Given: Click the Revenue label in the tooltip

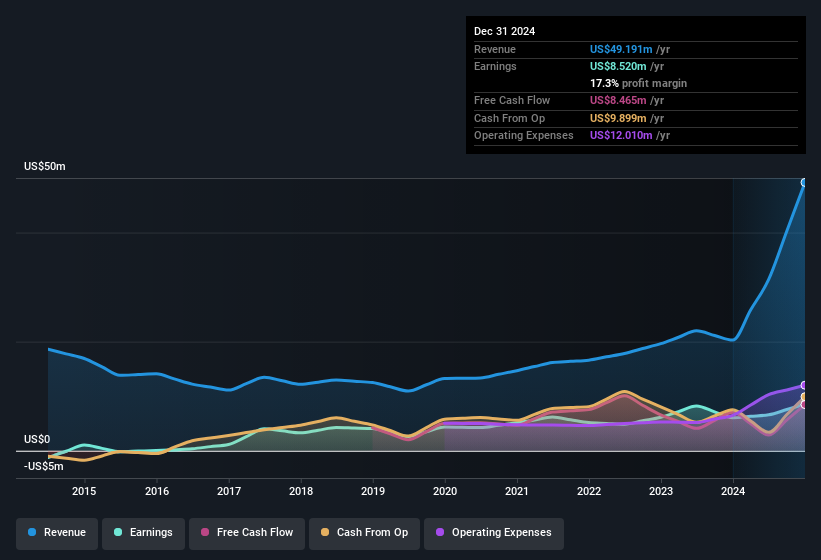Looking at the screenshot, I should pyautogui.click(x=495, y=49).
